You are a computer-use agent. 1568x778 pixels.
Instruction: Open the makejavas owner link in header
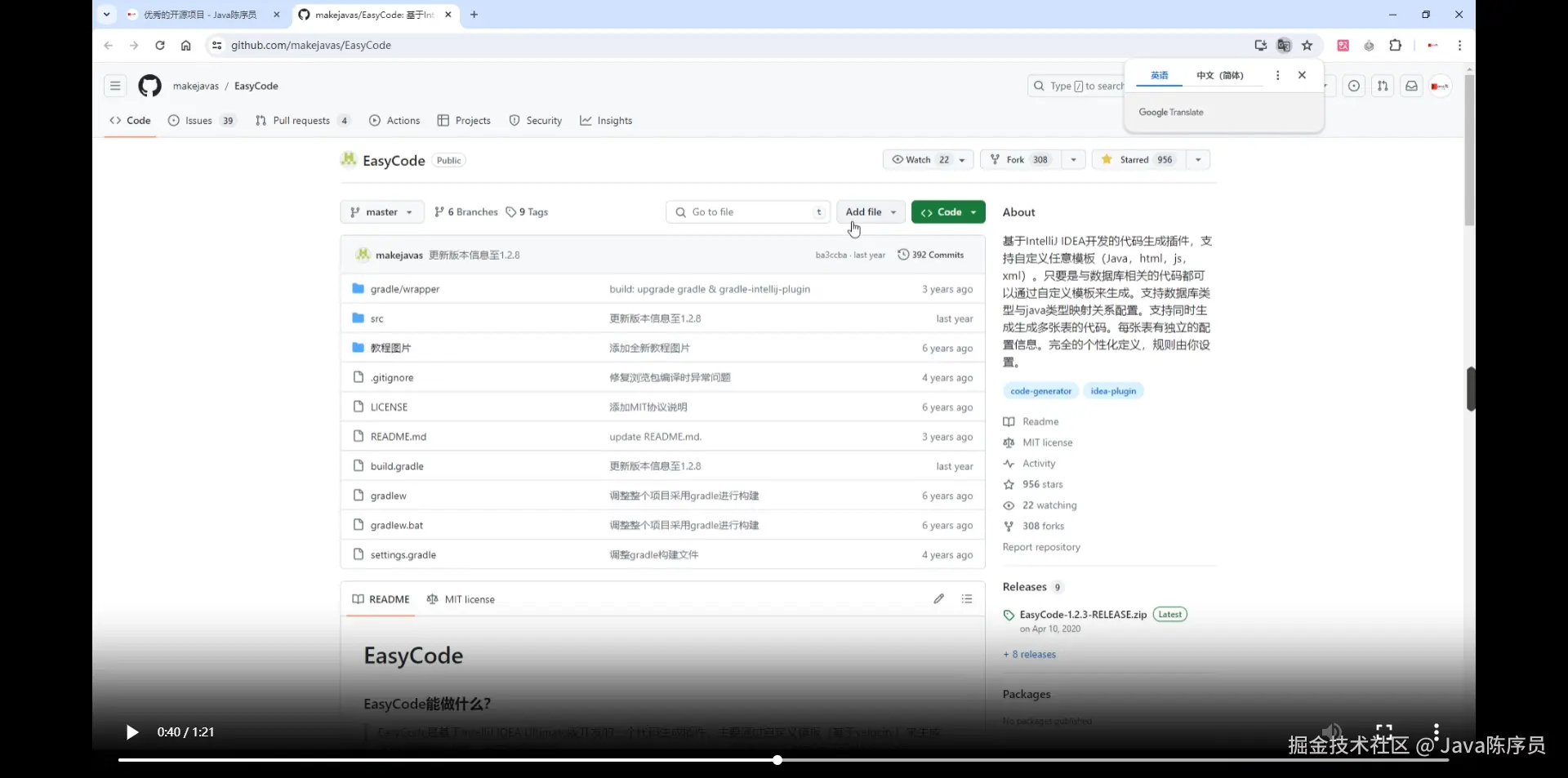[196, 87]
